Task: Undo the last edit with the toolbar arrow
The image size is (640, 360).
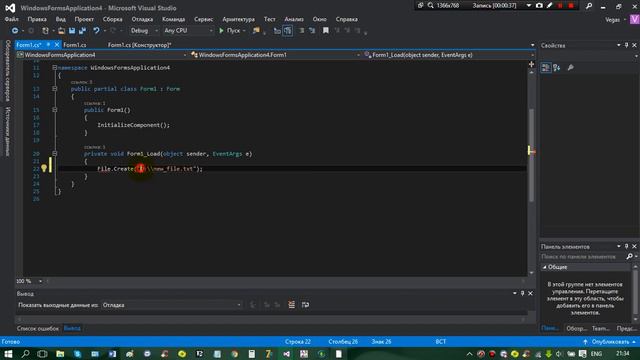Action: pos(96,31)
